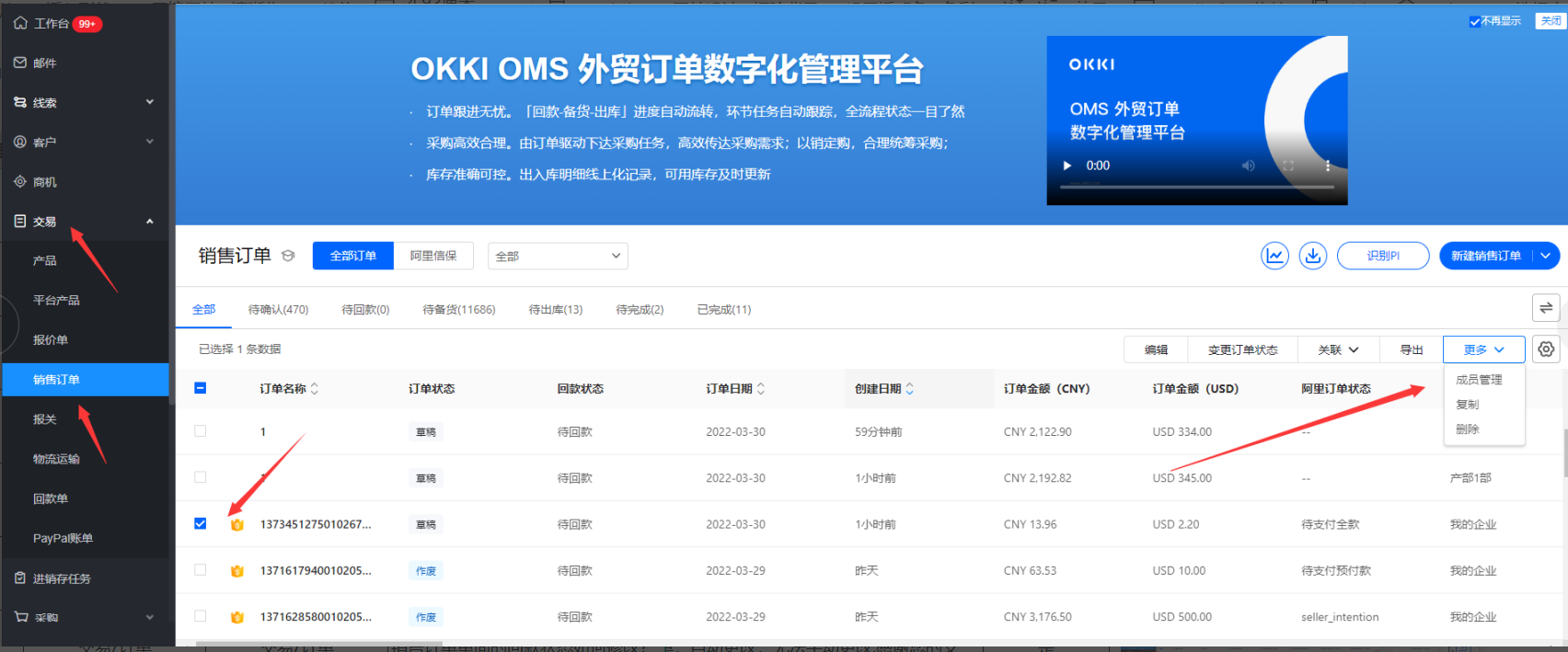
Task: Open 报价单 in the sidebar
Action: (51, 339)
